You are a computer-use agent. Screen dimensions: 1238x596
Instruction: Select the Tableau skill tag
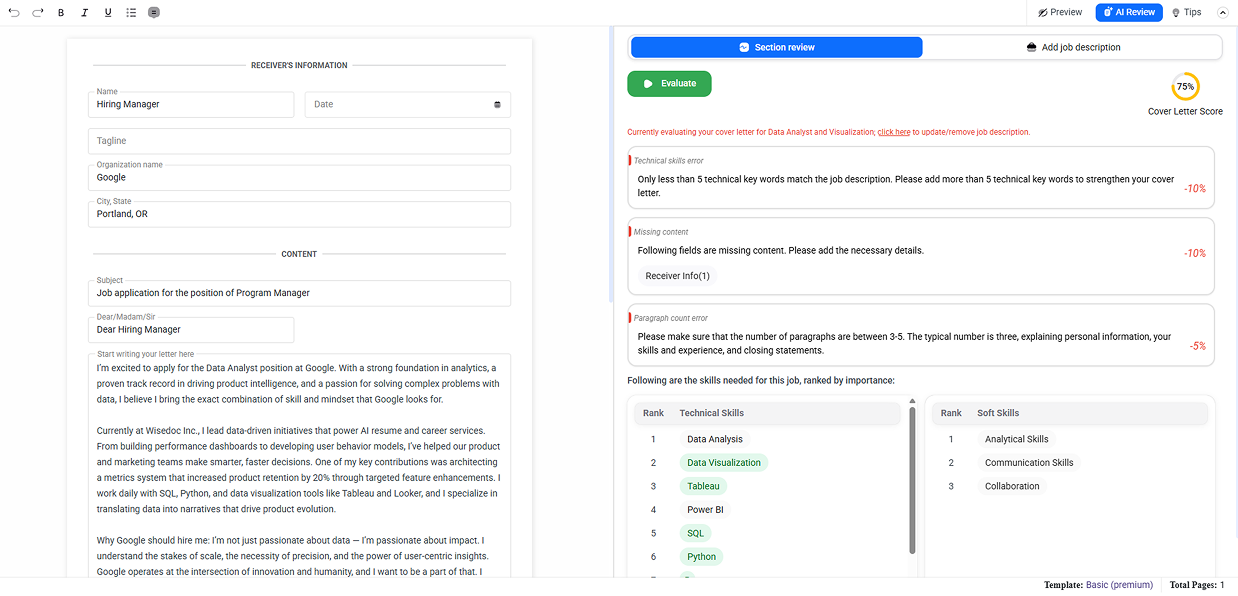[703, 486]
